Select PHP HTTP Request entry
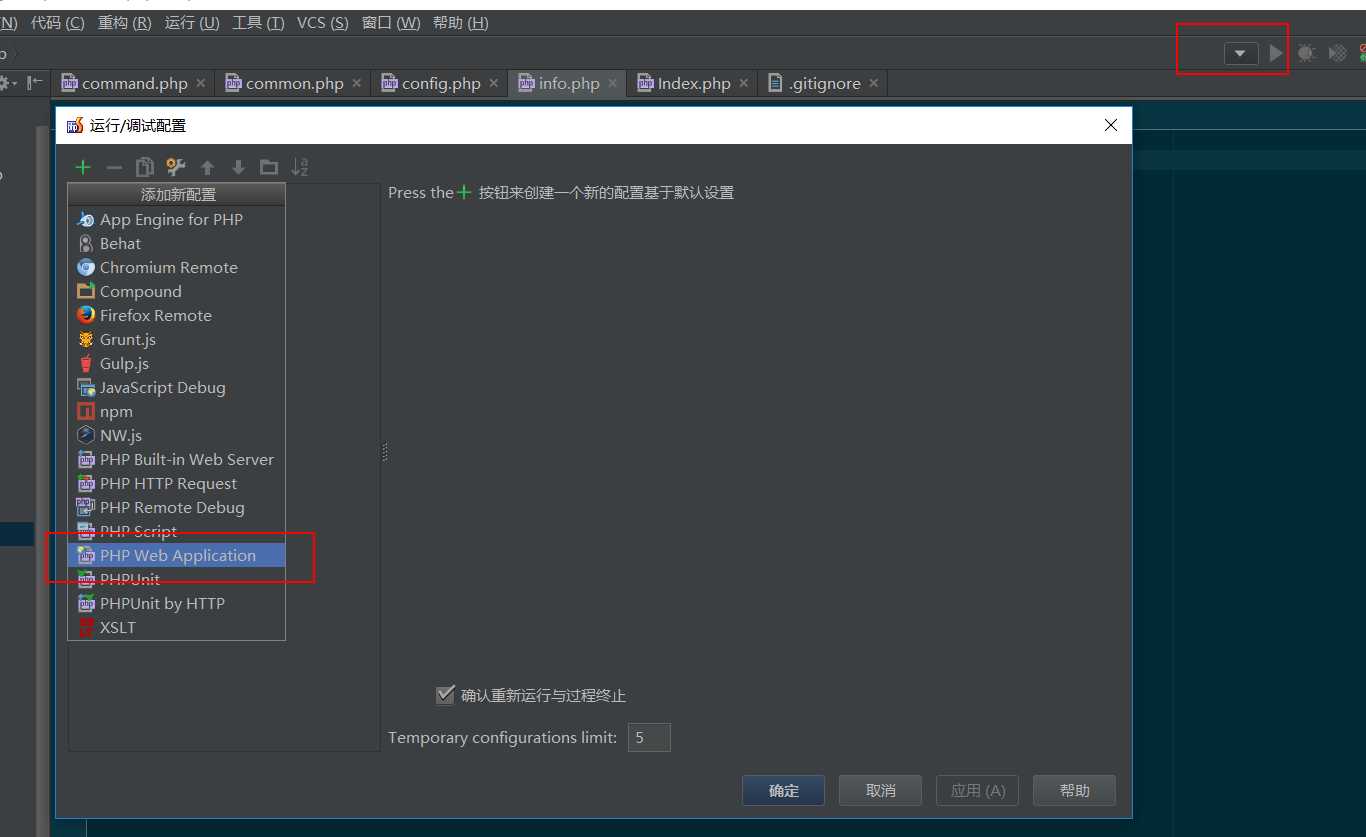The width and height of the screenshot is (1366, 837). (177, 483)
